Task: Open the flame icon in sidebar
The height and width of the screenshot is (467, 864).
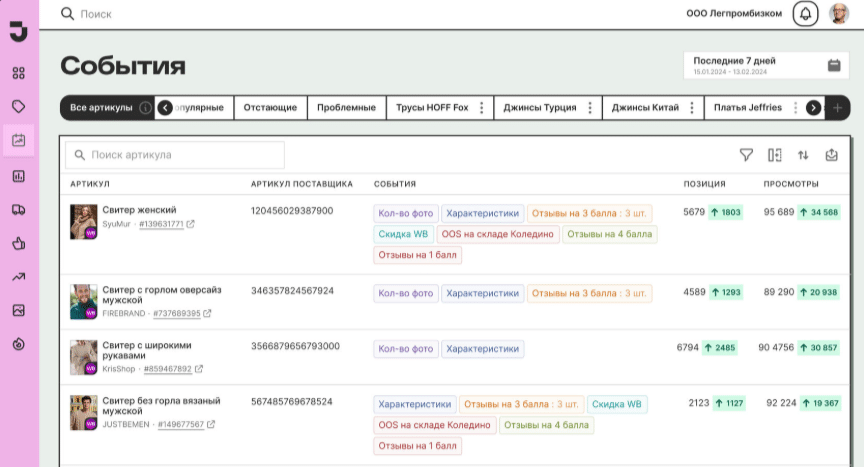Action: pos(19,344)
